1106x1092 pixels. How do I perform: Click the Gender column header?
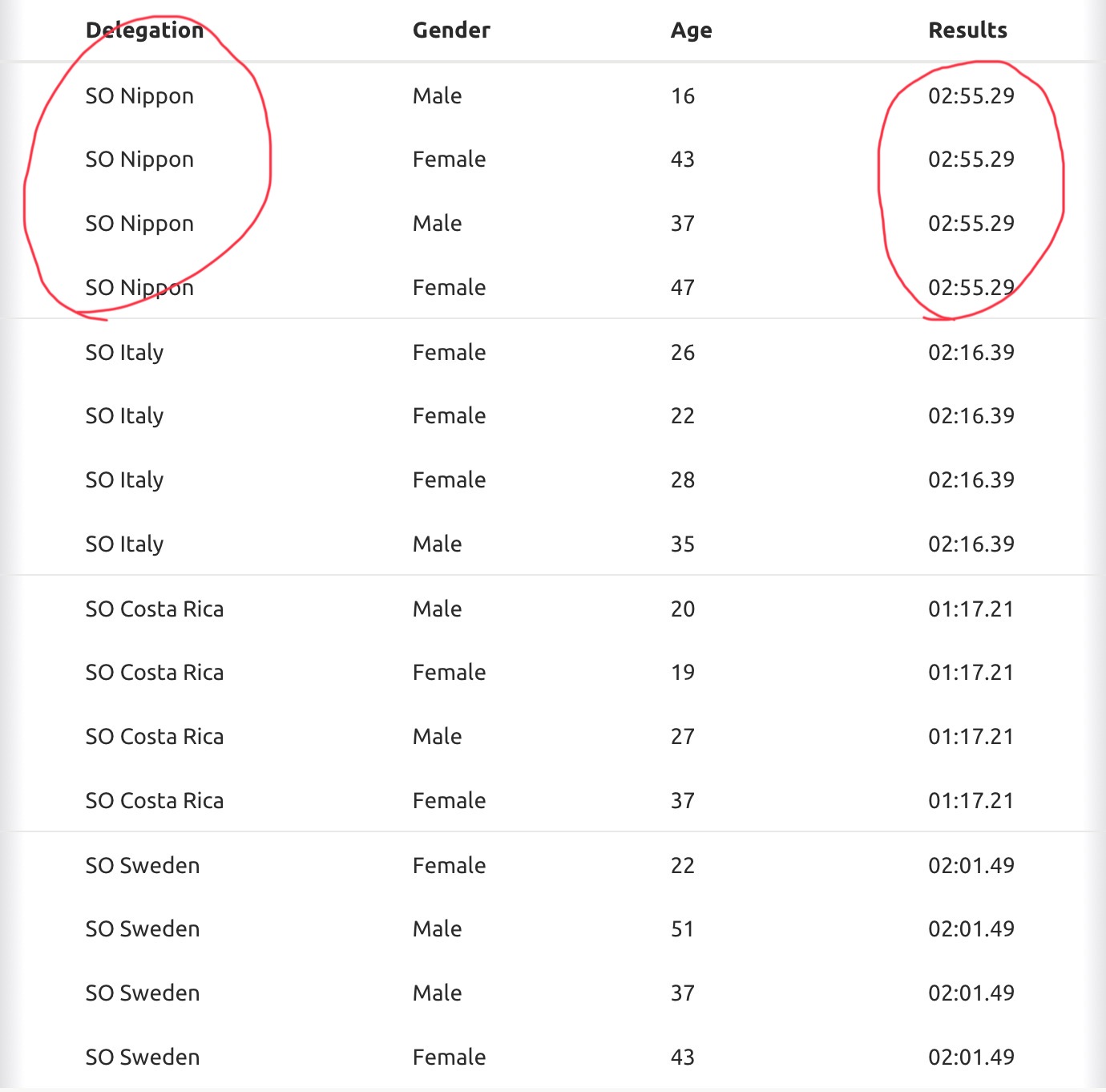coord(451,30)
